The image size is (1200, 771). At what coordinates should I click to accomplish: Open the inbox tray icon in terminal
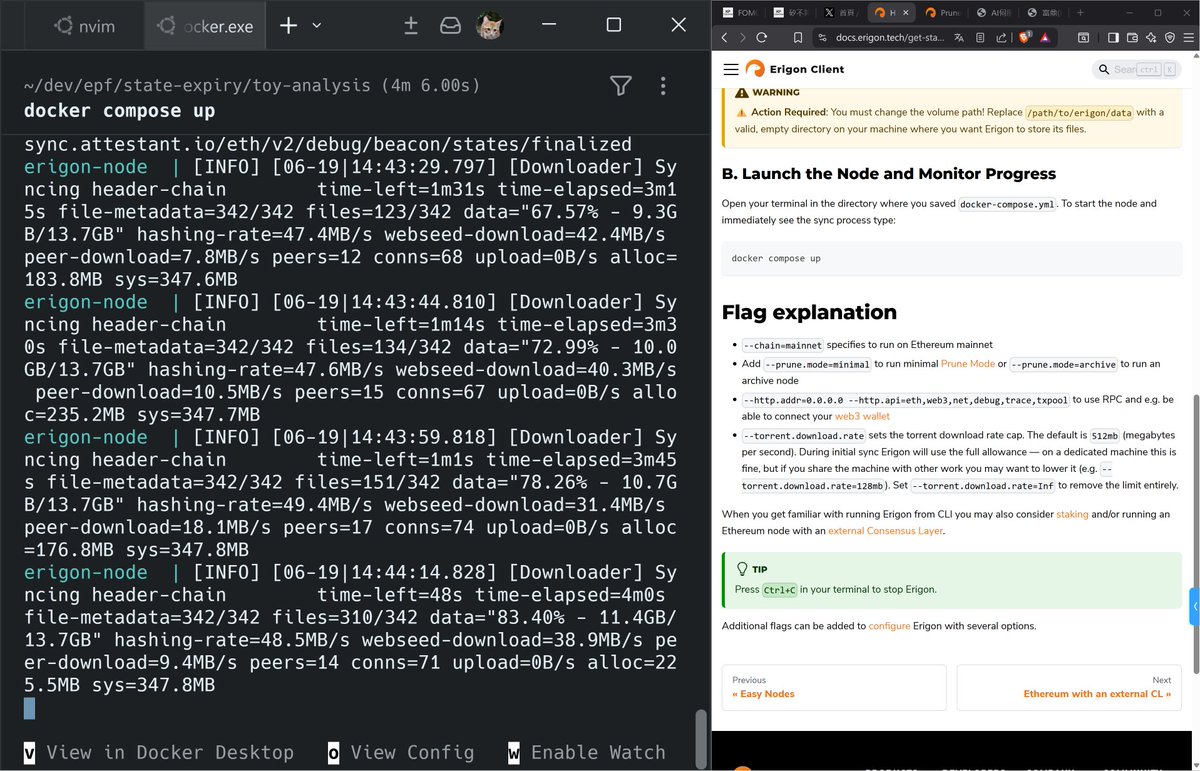click(451, 26)
